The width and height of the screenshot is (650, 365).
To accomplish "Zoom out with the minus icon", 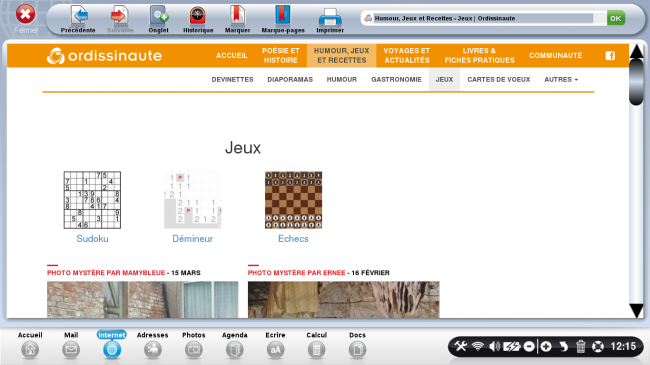I will point(529,346).
